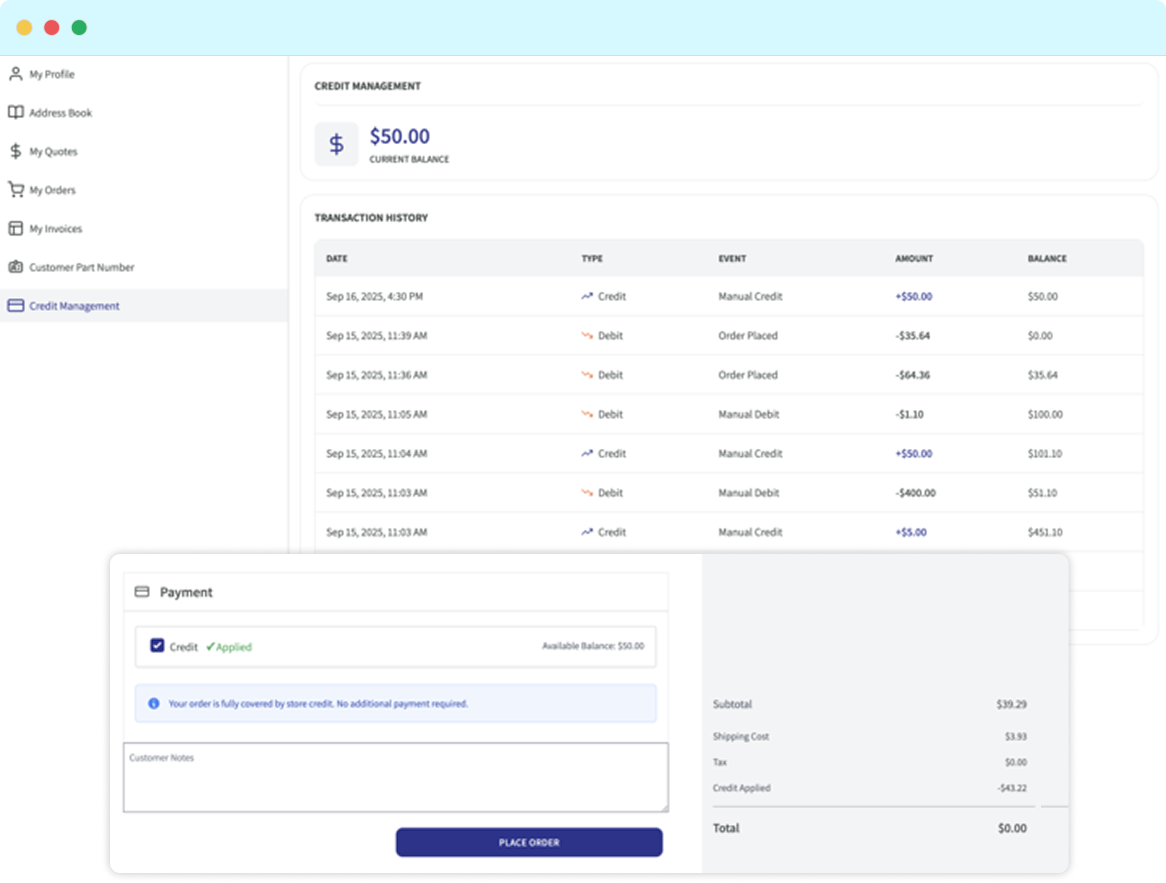Click the My Invoices layout icon
Screen dimensions: 1166x883
coord(15,228)
